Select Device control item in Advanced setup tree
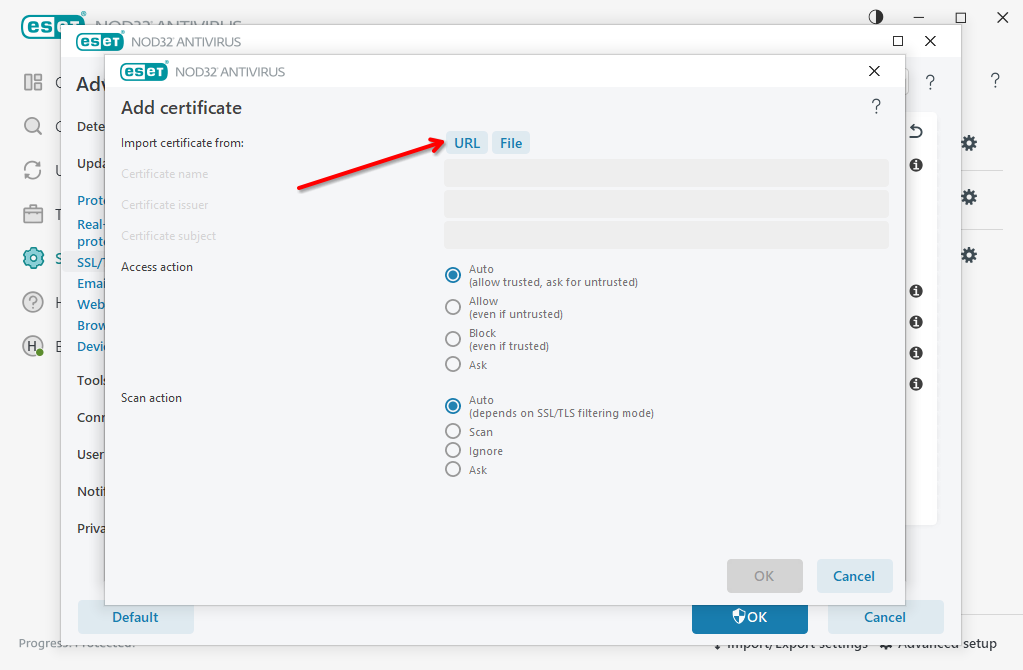Viewport: 1023px width, 670px height. click(x=91, y=346)
